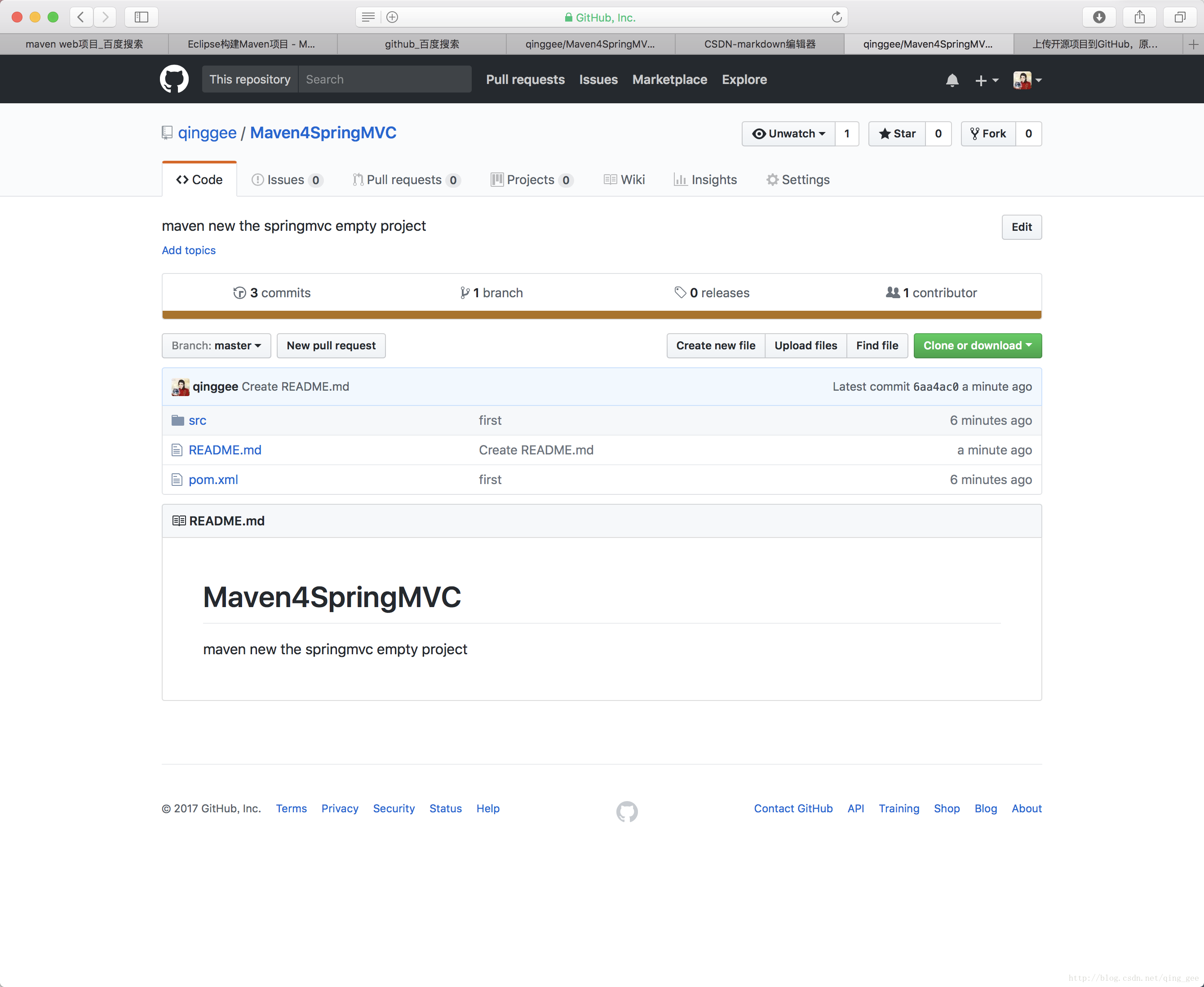Show Safari downloads icon
Image resolution: width=1204 pixels, height=987 pixels.
pyautogui.click(x=1099, y=17)
